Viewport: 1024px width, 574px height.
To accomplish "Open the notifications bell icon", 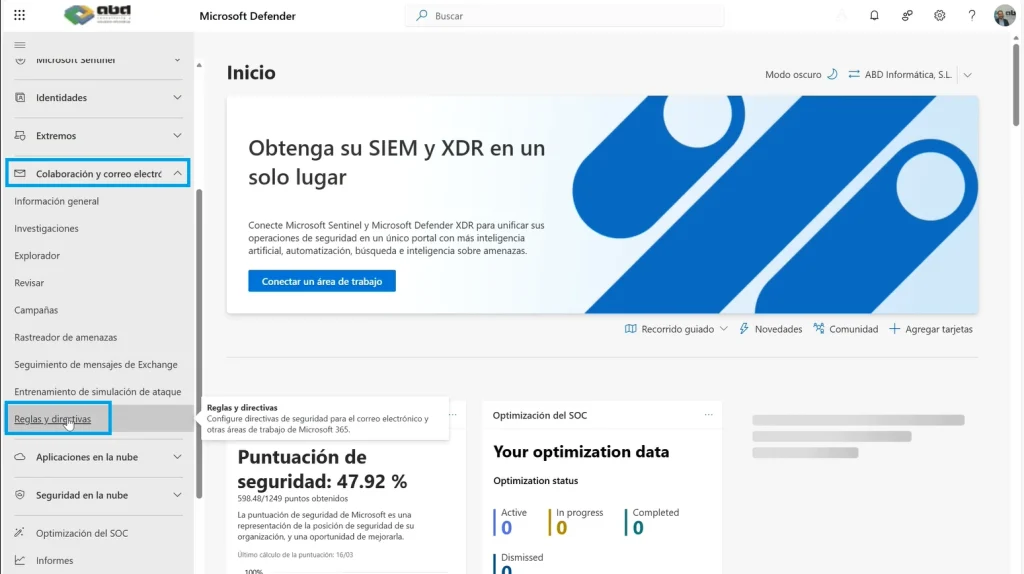I will pyautogui.click(x=874, y=15).
